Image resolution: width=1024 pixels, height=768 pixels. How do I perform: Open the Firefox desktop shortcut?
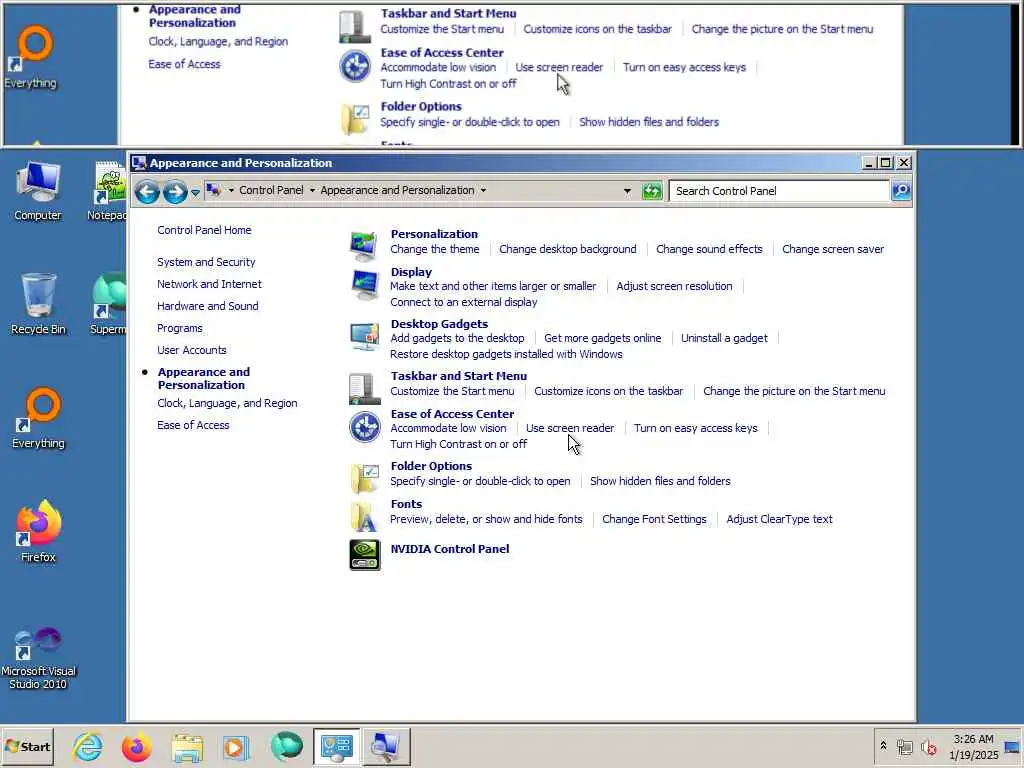coord(38,532)
